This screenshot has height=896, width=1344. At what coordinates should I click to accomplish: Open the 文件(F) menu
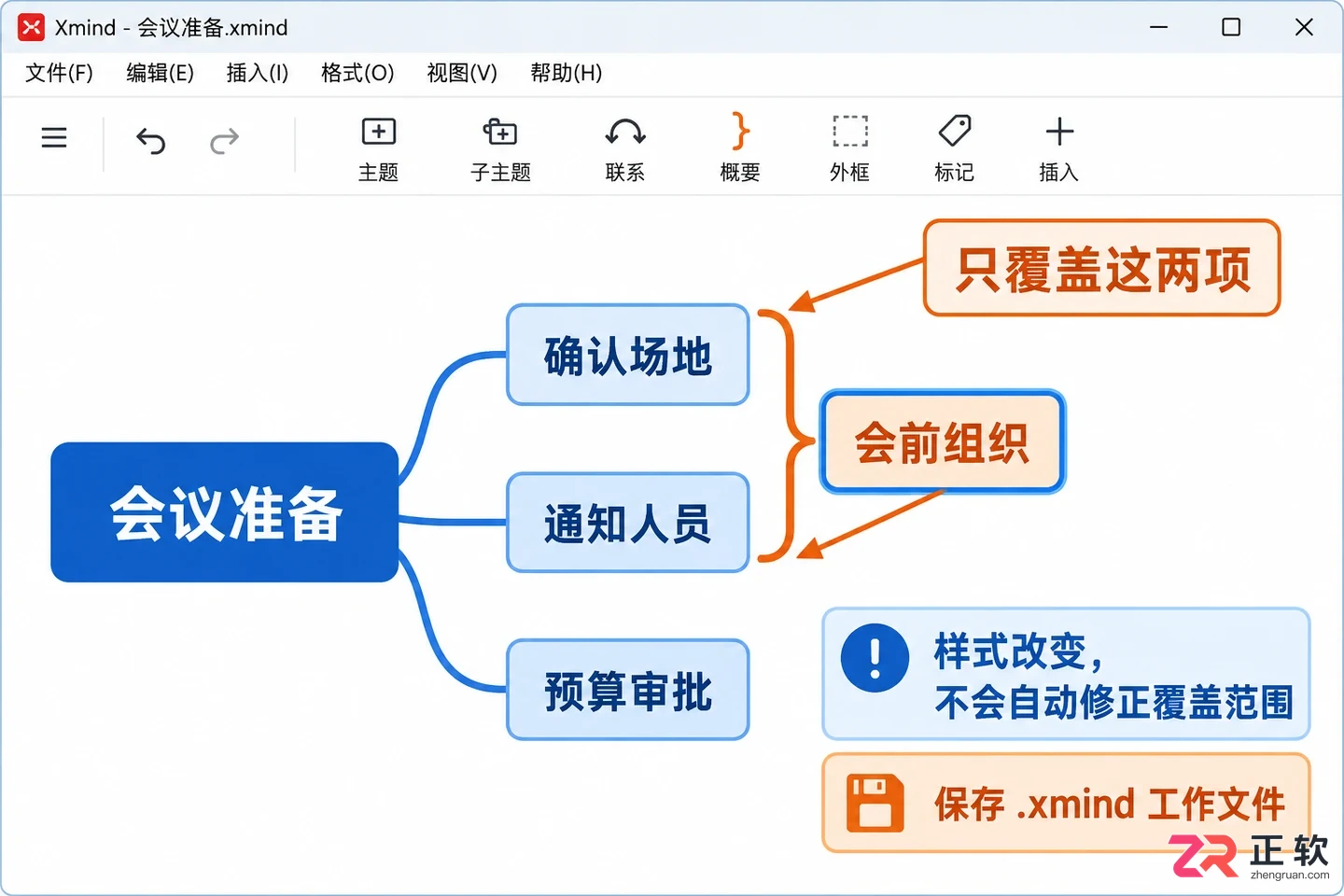pos(59,73)
